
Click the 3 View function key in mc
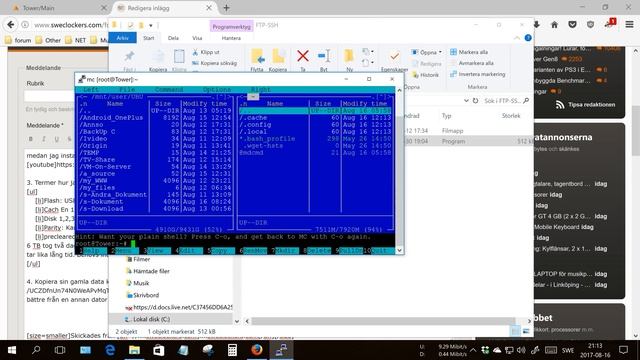click(157, 251)
